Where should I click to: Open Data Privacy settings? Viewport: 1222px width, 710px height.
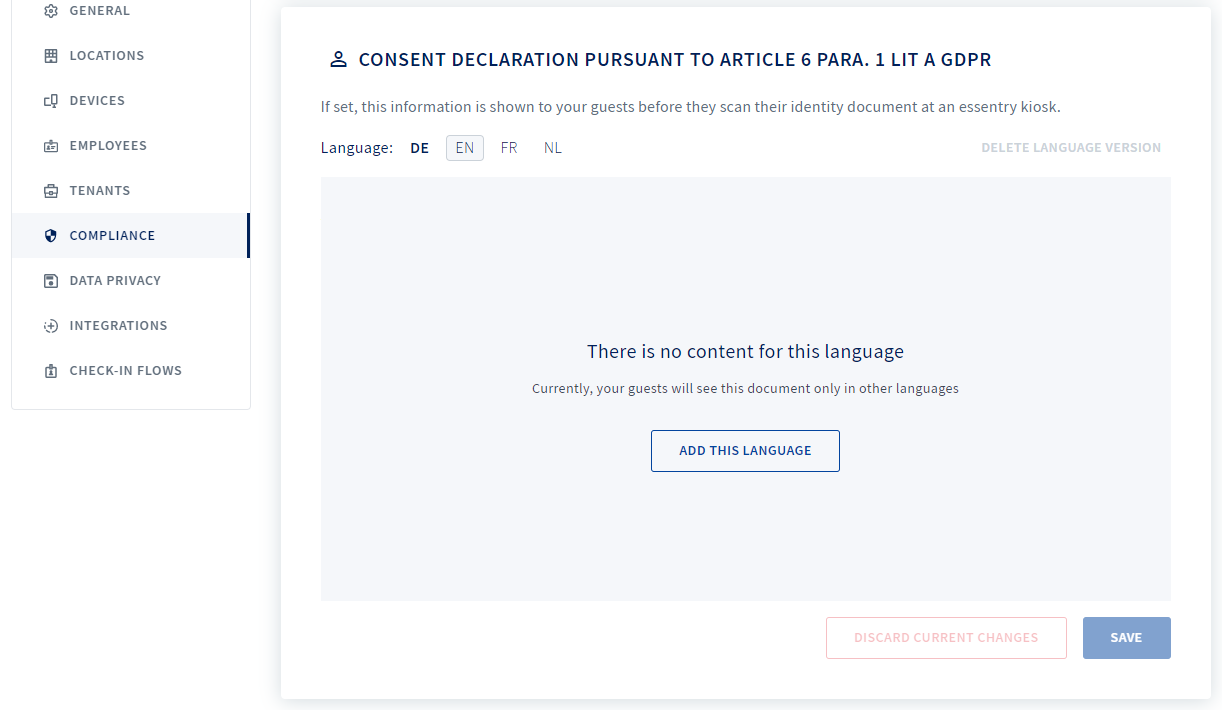(x=131, y=281)
